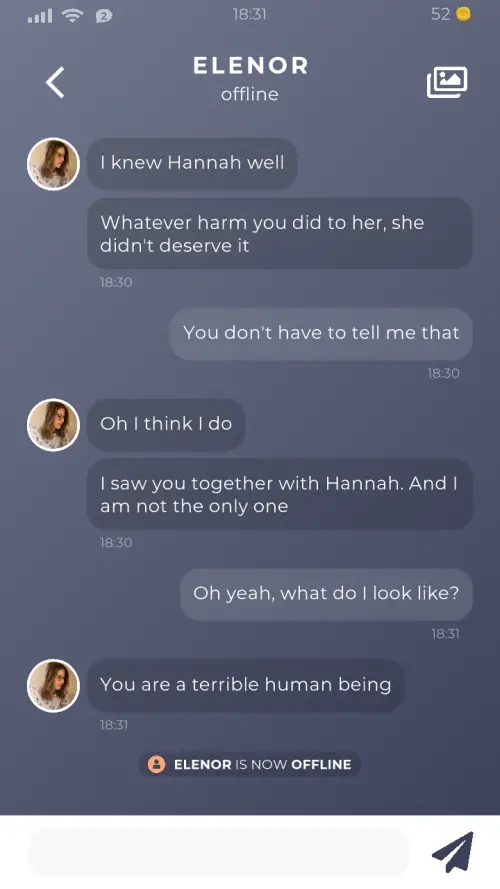Tap the 'offline' status text under the name
Viewport: 500px width, 889px height.
250,94
